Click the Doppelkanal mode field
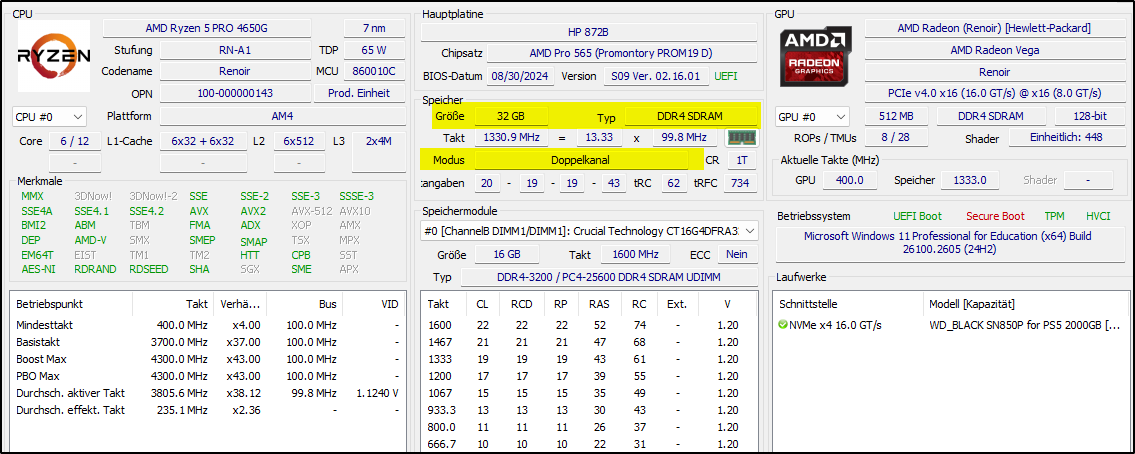Image resolution: width=1135 pixels, height=454 pixels. coord(581,160)
